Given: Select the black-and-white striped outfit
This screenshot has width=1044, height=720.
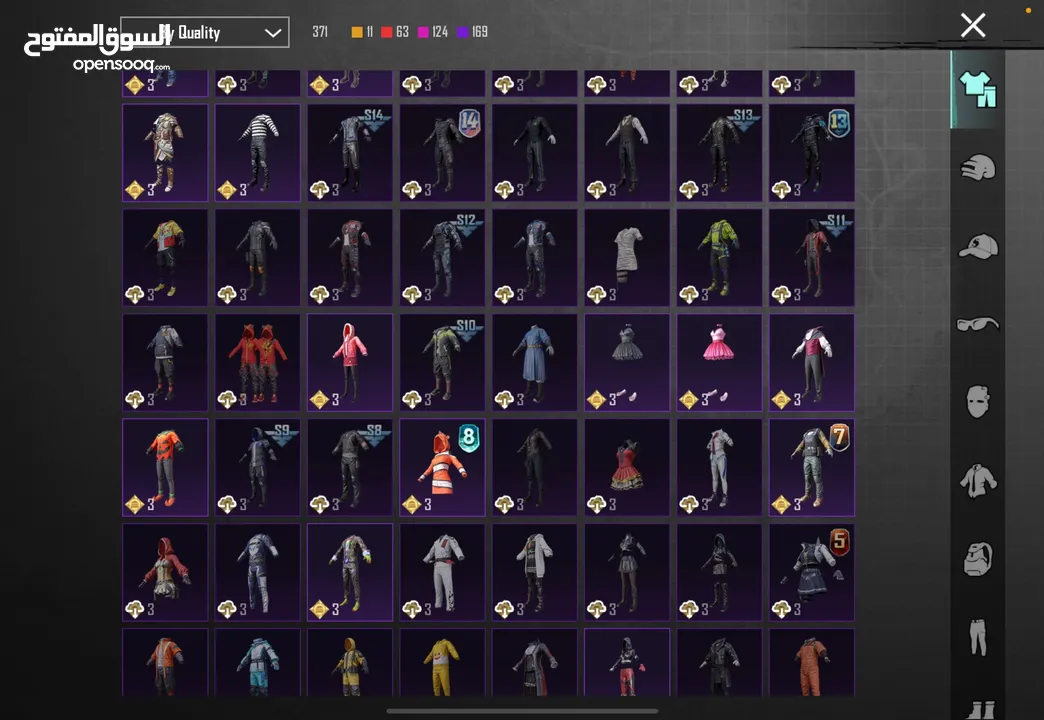Looking at the screenshot, I should [258, 153].
